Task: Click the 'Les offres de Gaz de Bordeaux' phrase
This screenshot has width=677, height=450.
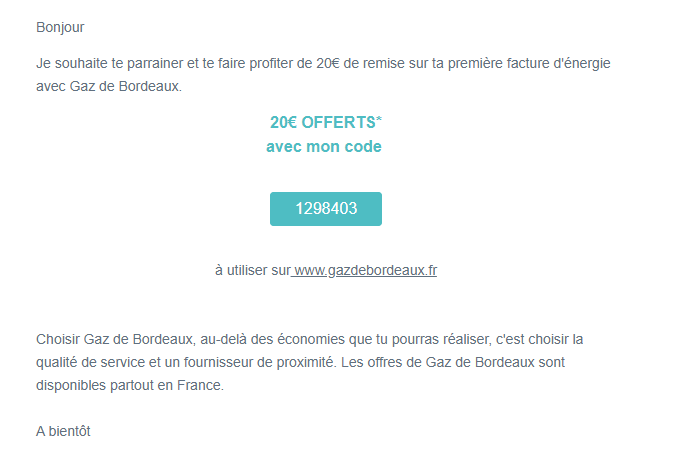Action: tap(438, 362)
